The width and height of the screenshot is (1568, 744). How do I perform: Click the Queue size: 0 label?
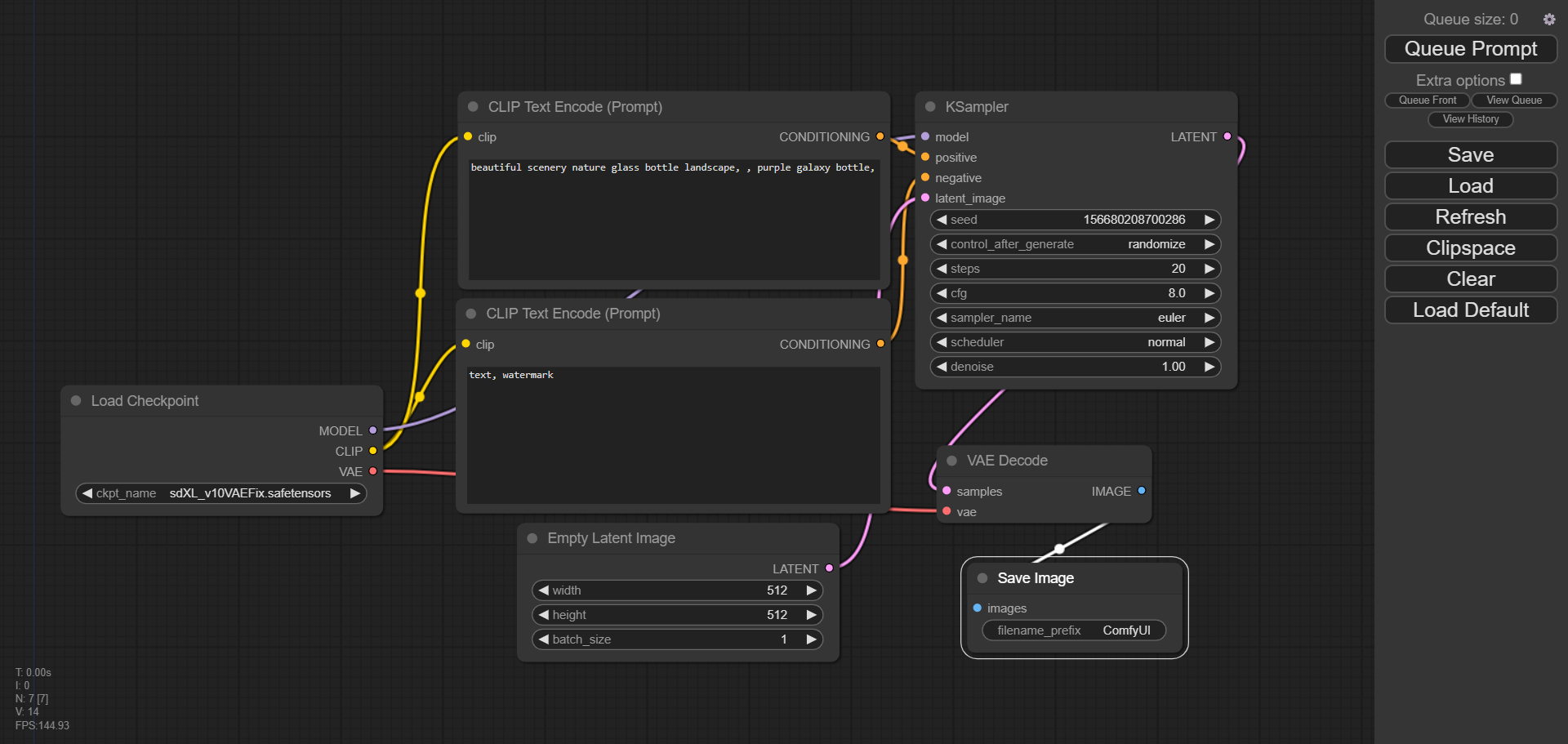pos(1471,19)
